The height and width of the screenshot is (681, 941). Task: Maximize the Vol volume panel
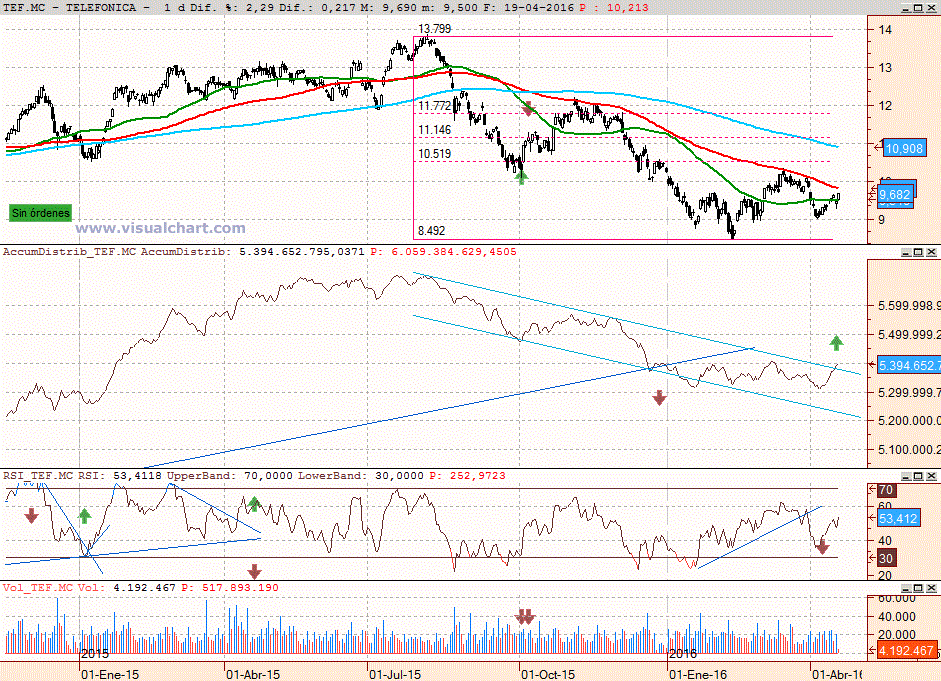click(x=918, y=588)
